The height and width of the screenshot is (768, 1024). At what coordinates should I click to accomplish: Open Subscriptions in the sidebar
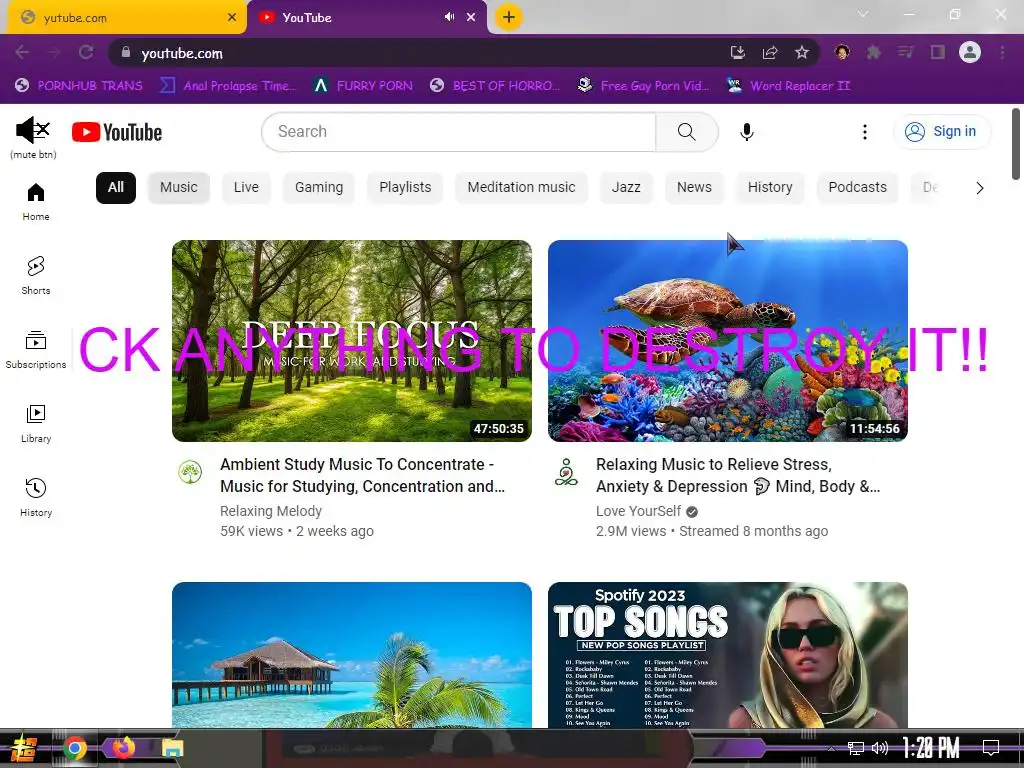tap(36, 350)
